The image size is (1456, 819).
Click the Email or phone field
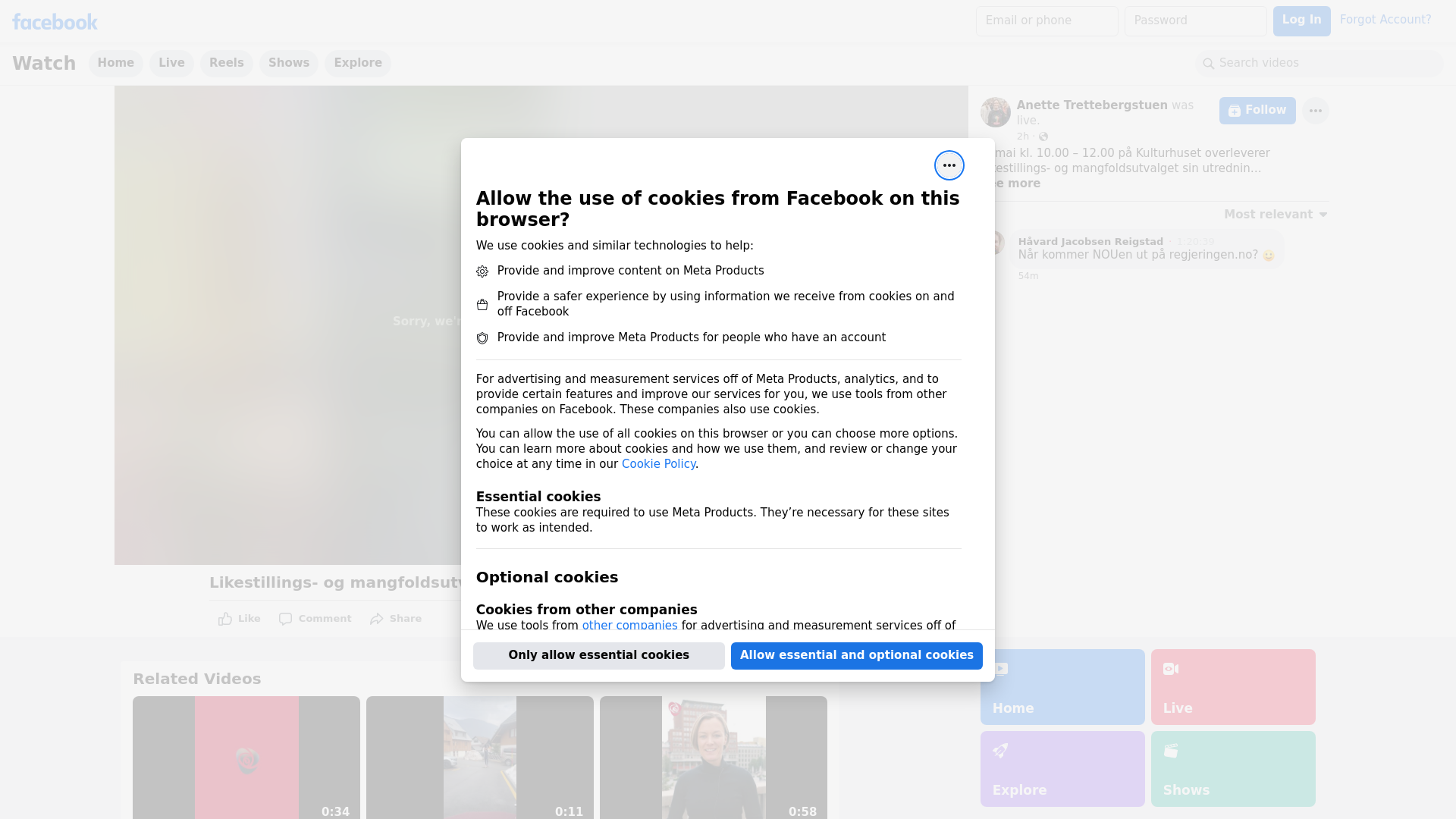point(1046,21)
